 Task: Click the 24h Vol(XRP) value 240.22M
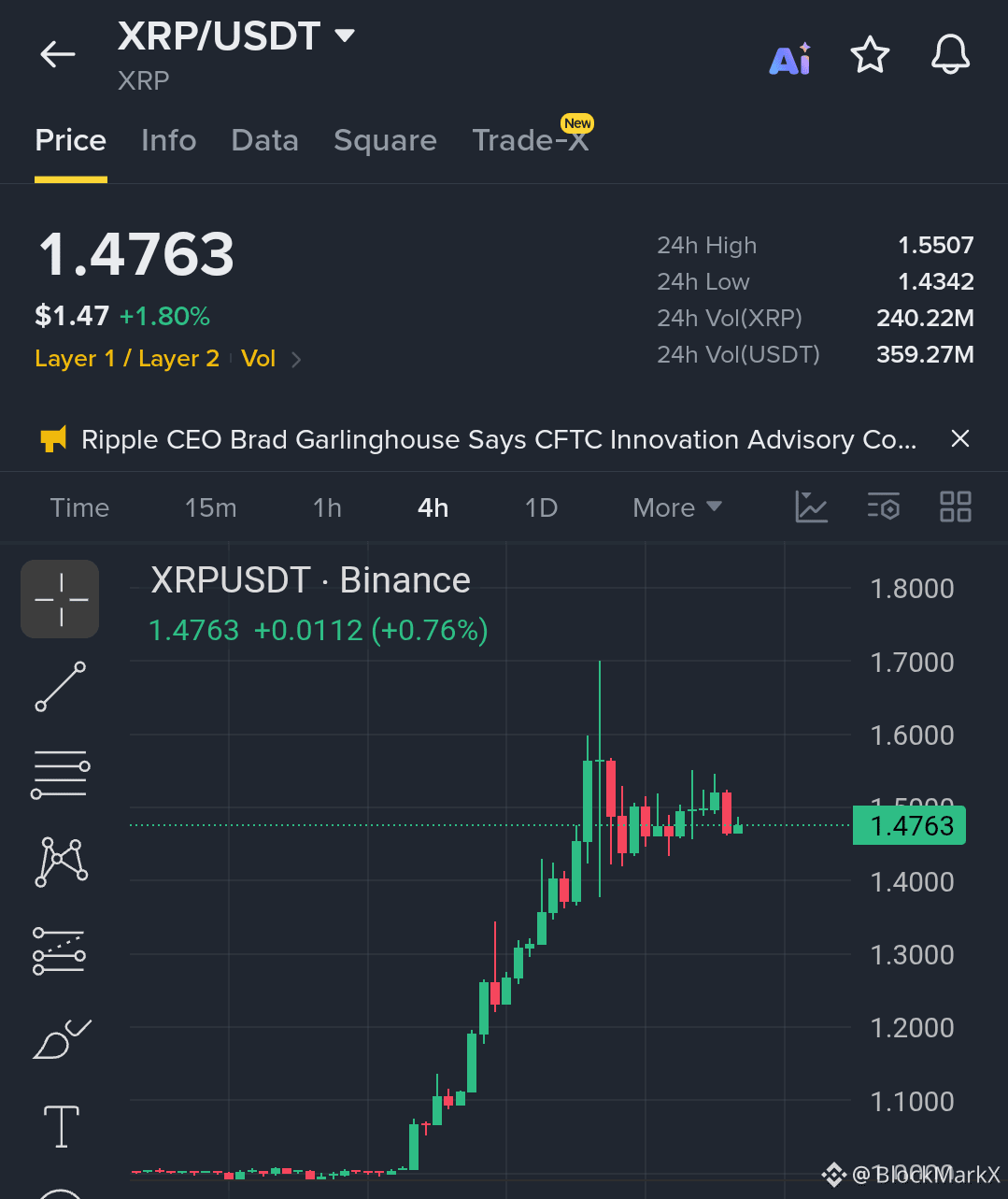[925, 318]
